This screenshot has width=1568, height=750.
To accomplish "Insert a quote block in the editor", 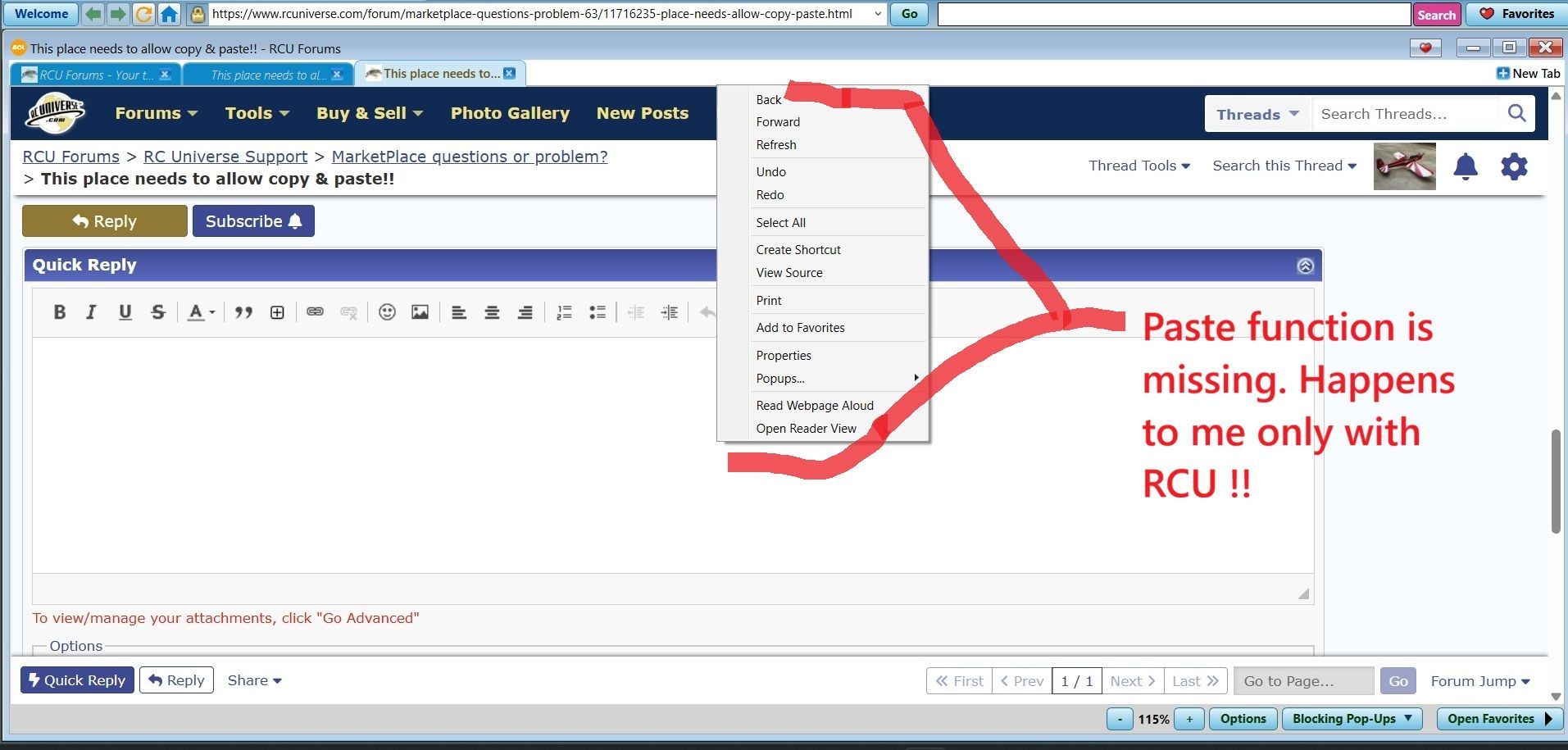I will point(243,312).
